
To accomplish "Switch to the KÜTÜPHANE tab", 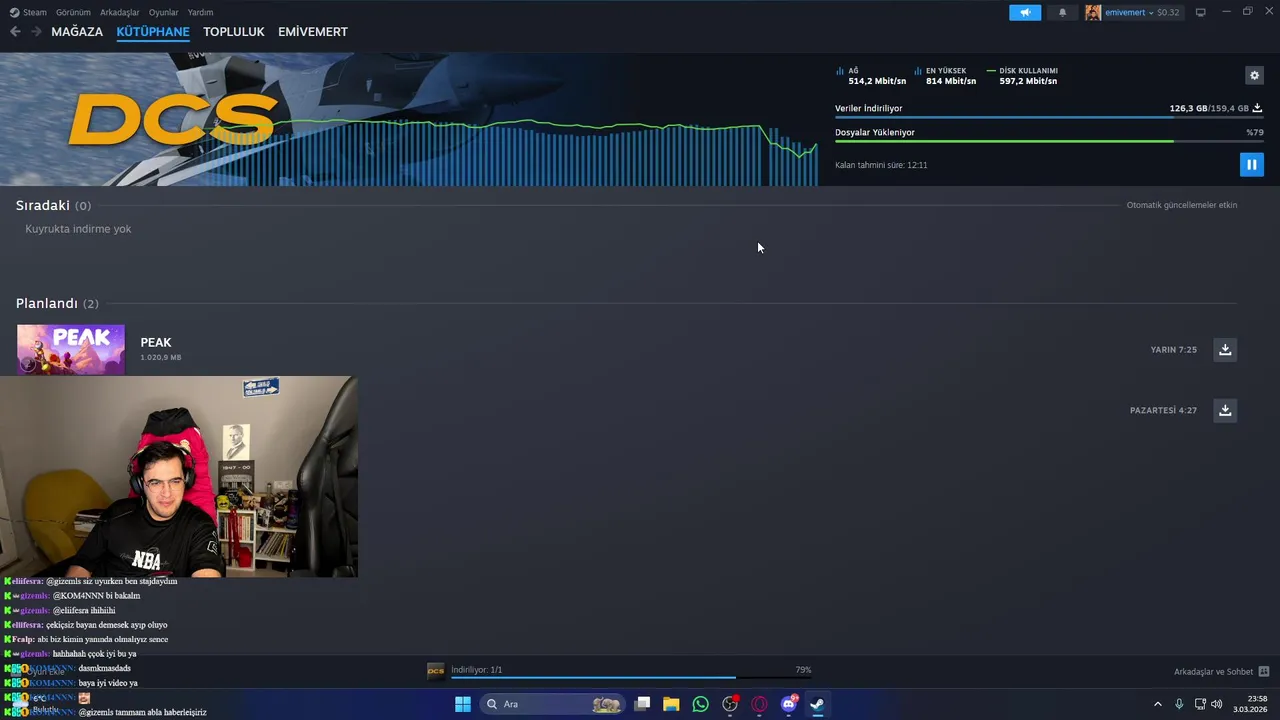I will tap(153, 32).
